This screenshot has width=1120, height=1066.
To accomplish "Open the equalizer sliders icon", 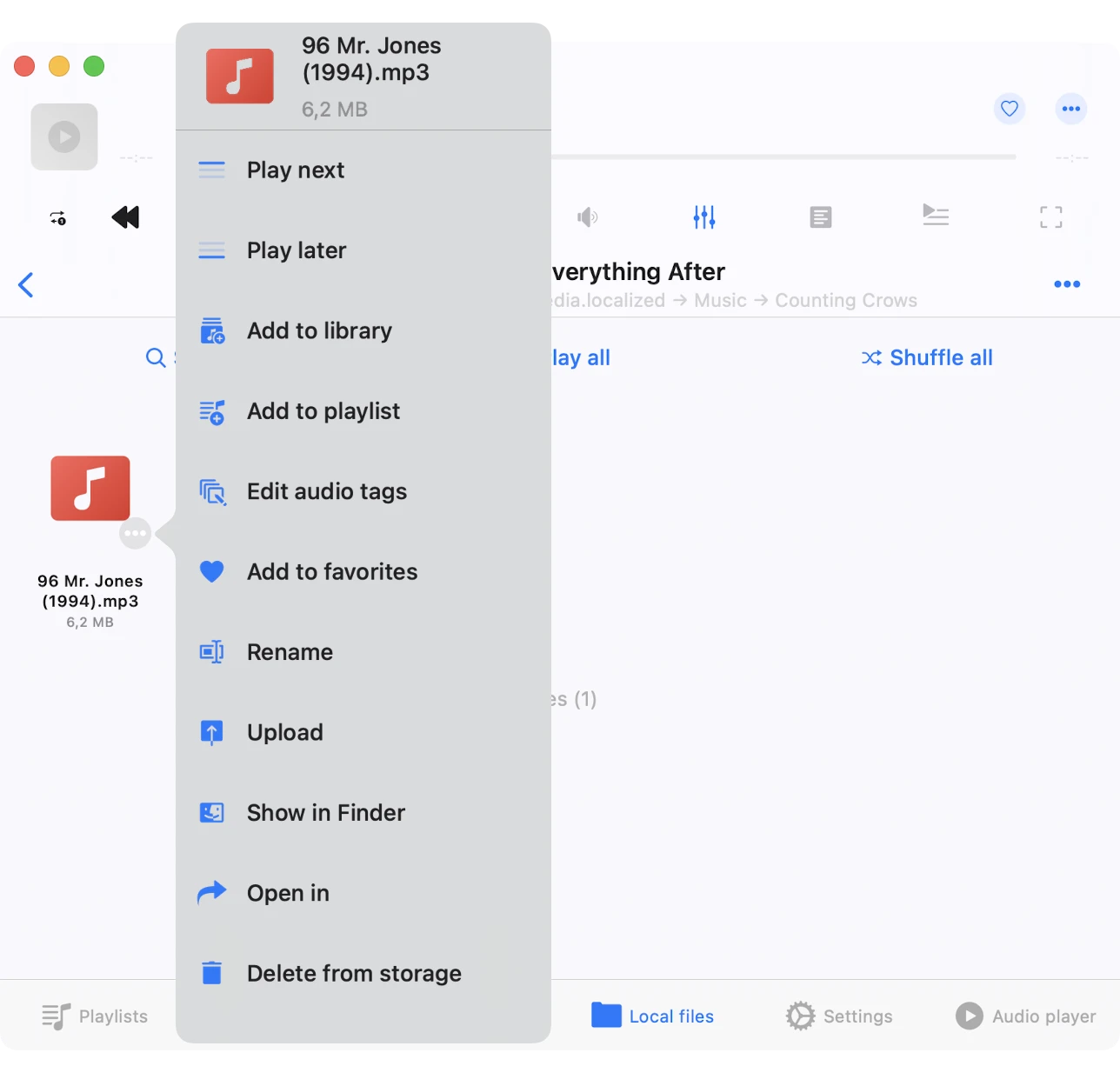I will (703, 217).
